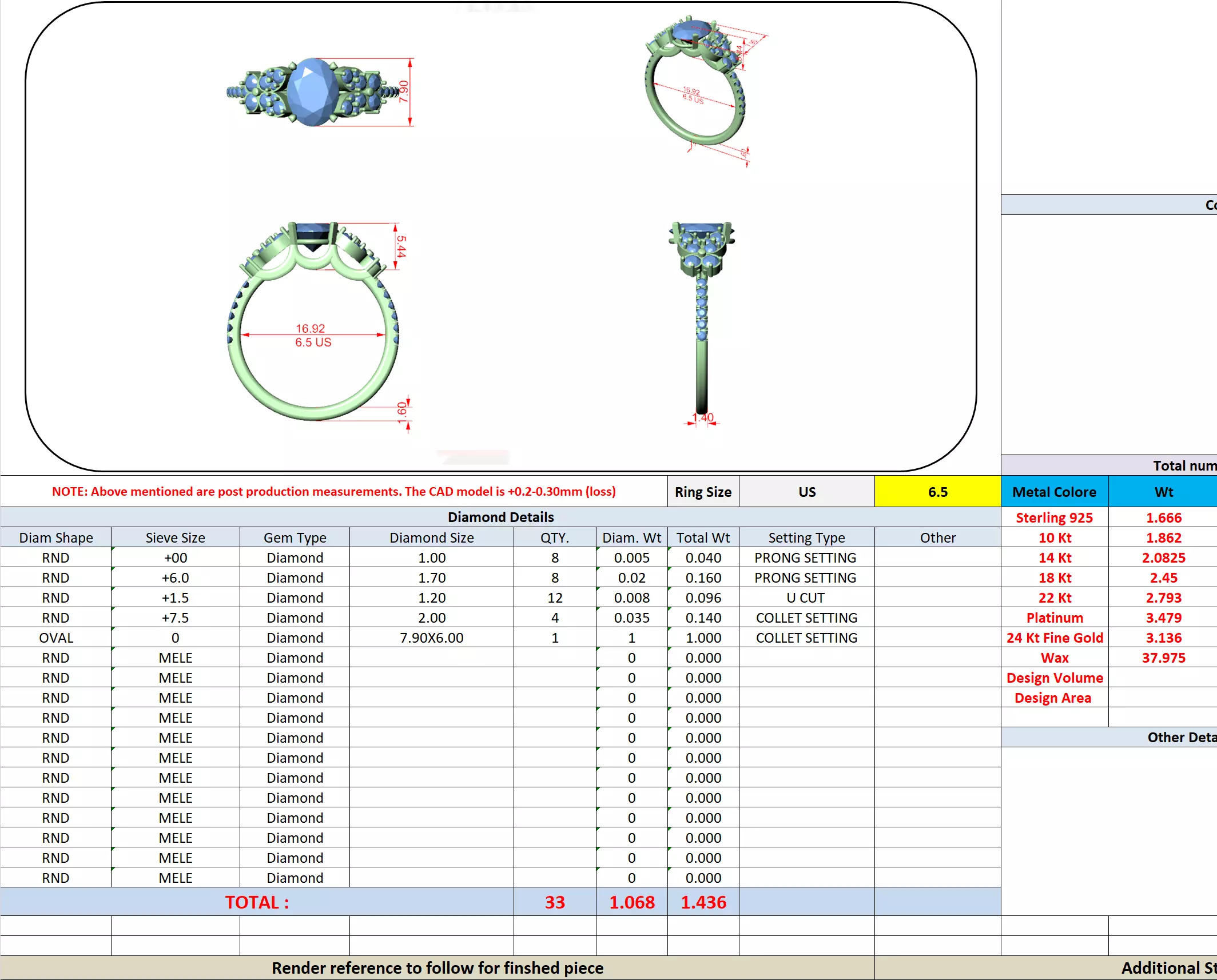
Task: Click the 7.90X6.00 oval diamond size cell
Action: point(431,638)
